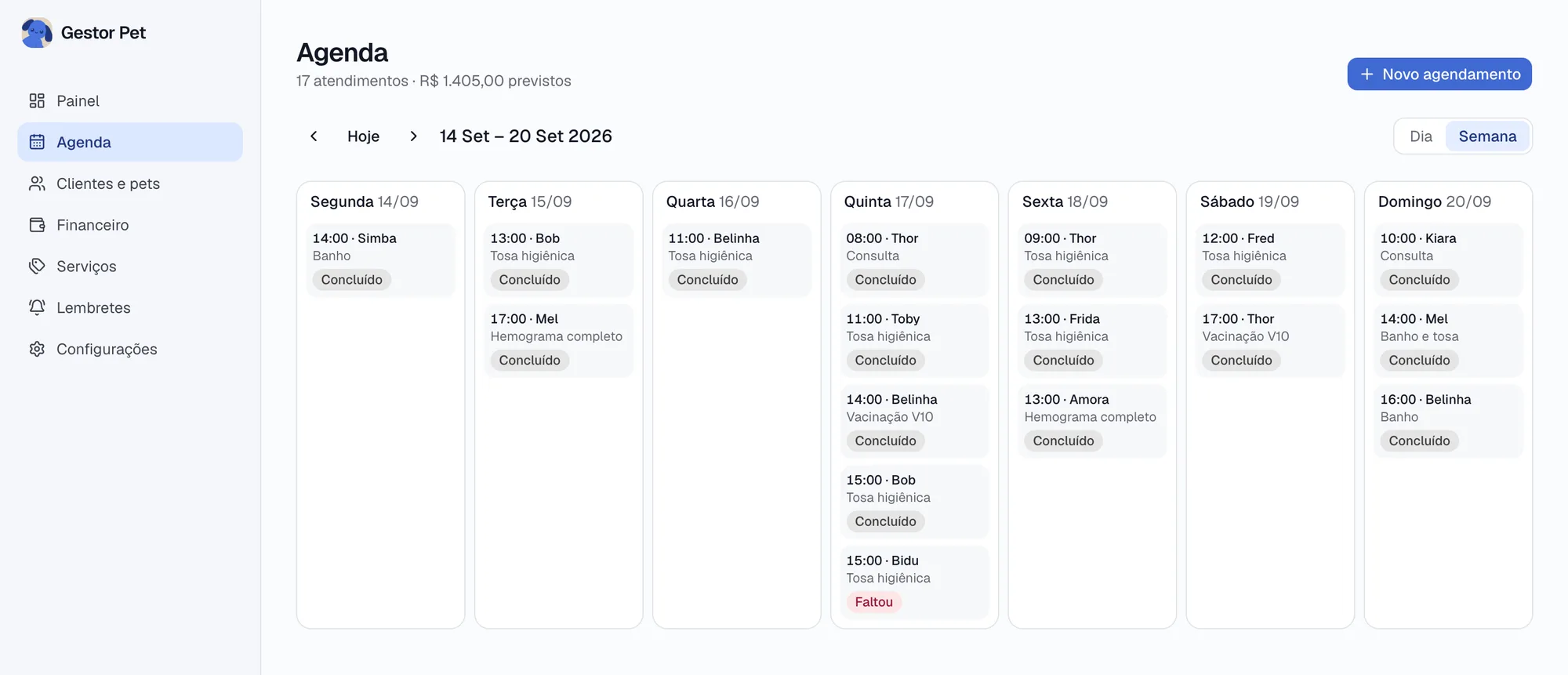Open Financeiro wallet icon
Viewport: 1568px width, 675px height.
click(x=37, y=225)
